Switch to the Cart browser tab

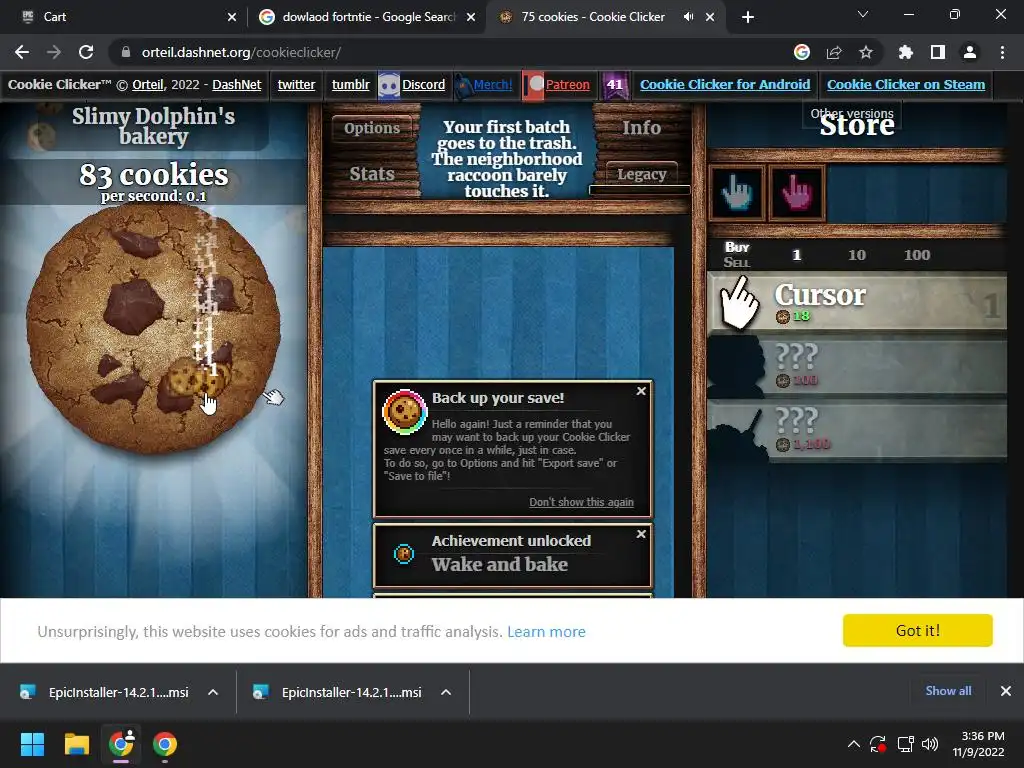124,17
